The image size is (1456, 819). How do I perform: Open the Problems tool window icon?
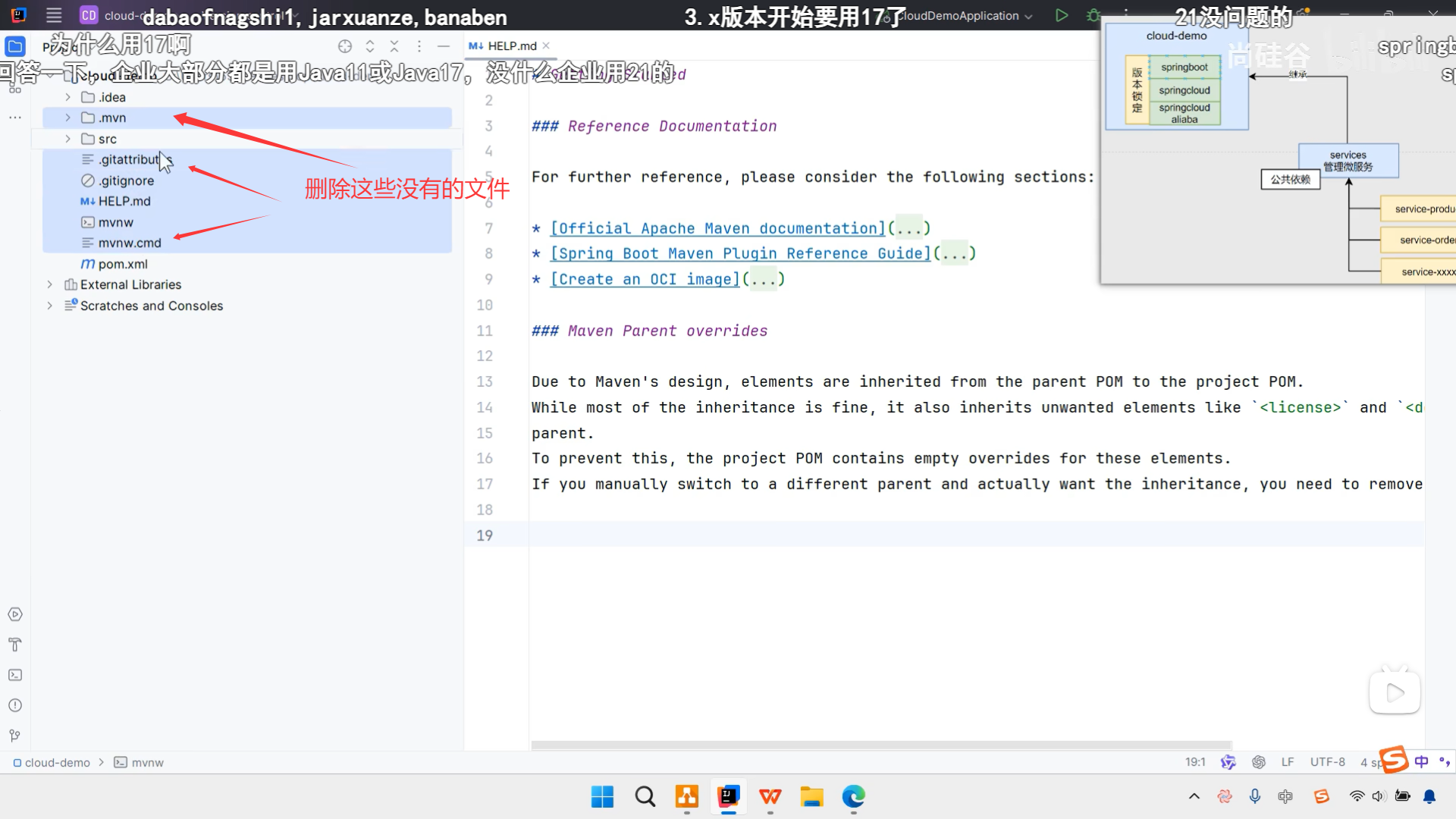click(x=15, y=705)
